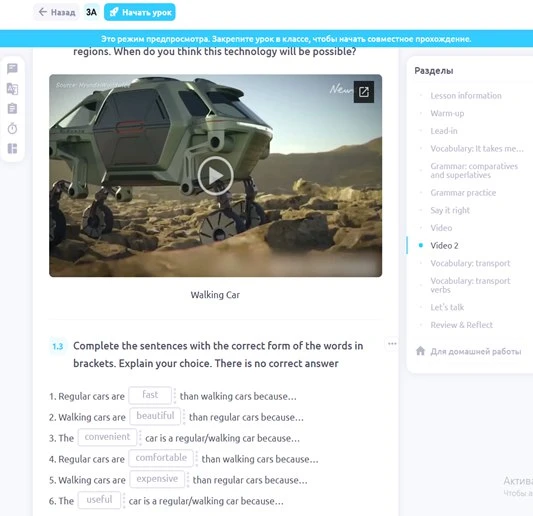Click the drag handle next to fast field
This screenshot has width=533, height=516.
pyautogui.click(x=175, y=396)
